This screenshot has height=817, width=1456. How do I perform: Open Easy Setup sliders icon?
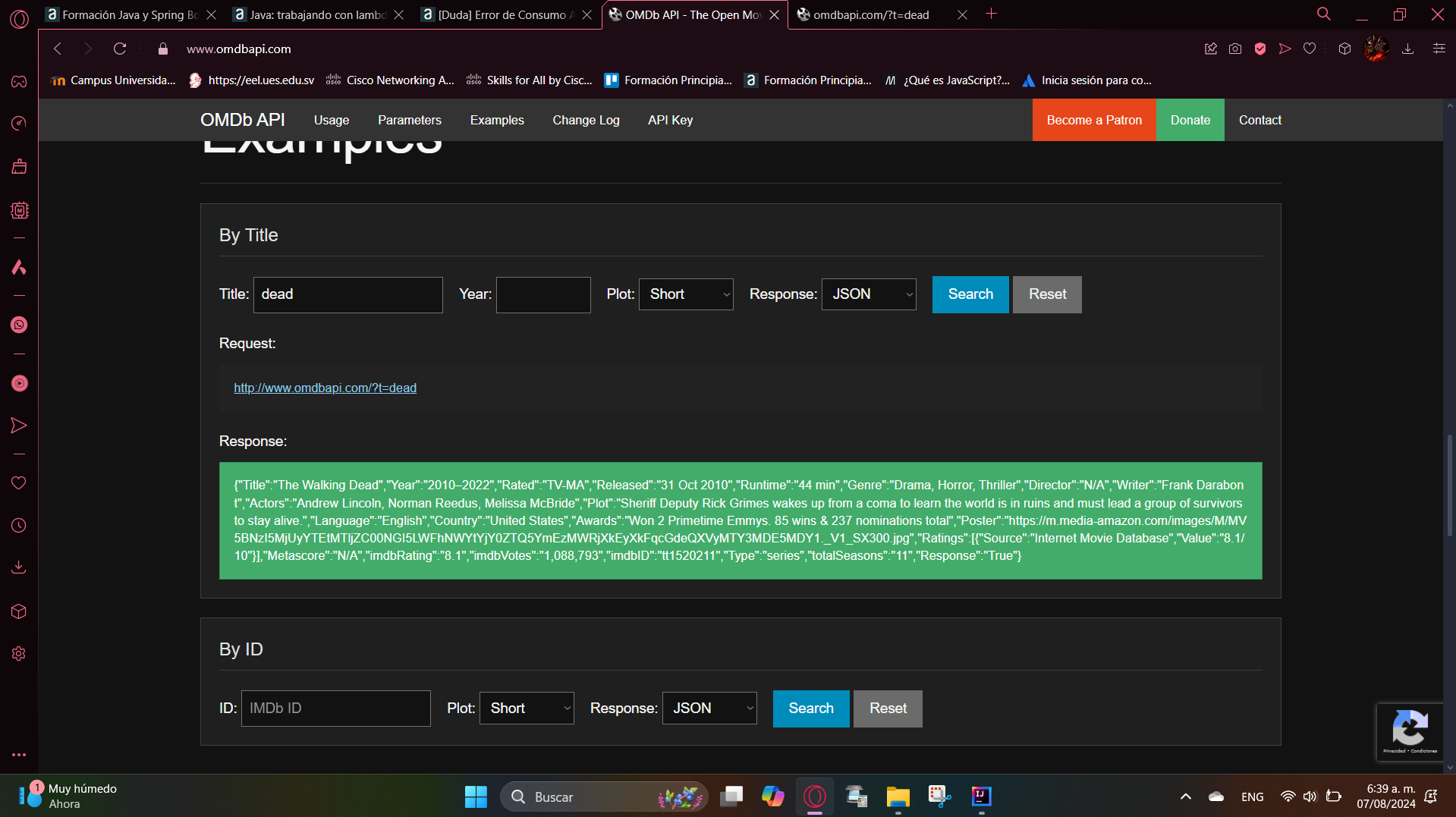tap(1439, 49)
